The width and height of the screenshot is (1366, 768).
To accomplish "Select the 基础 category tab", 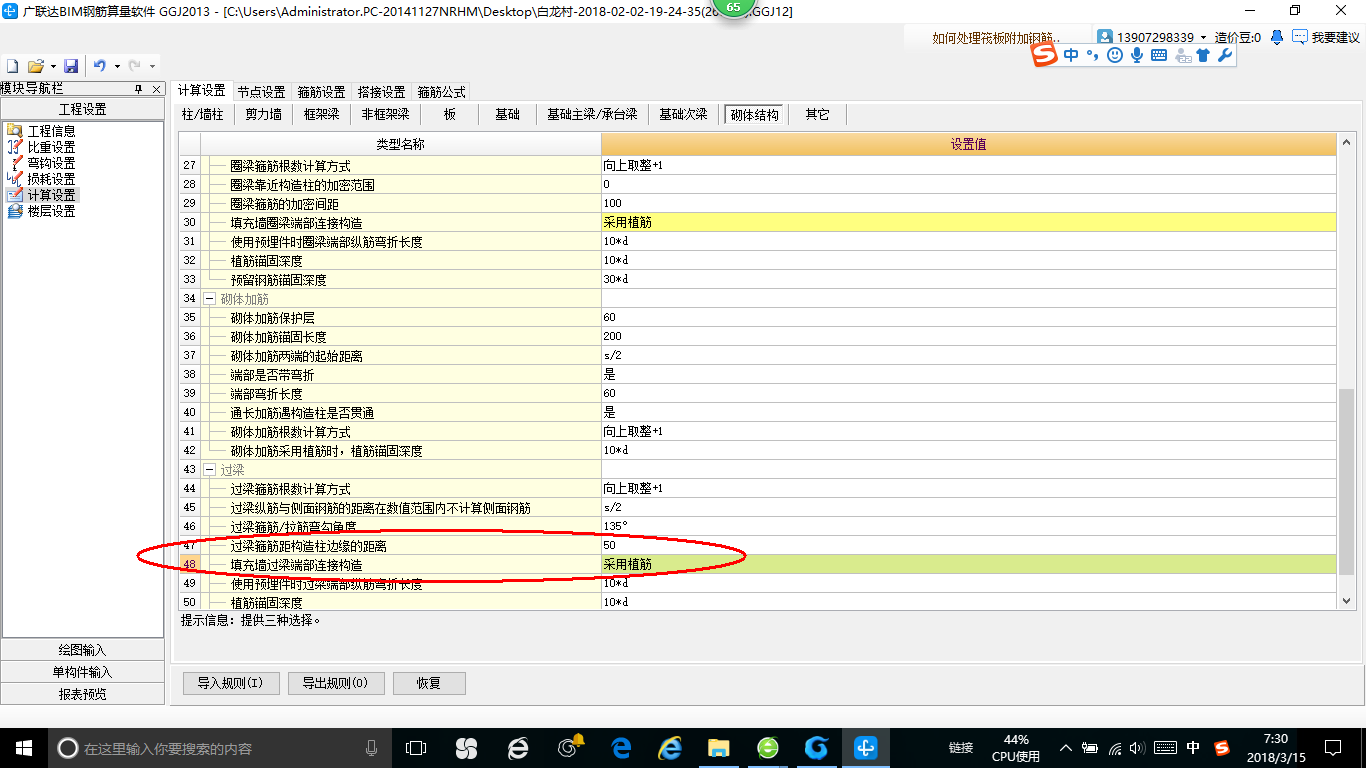I will (508, 114).
